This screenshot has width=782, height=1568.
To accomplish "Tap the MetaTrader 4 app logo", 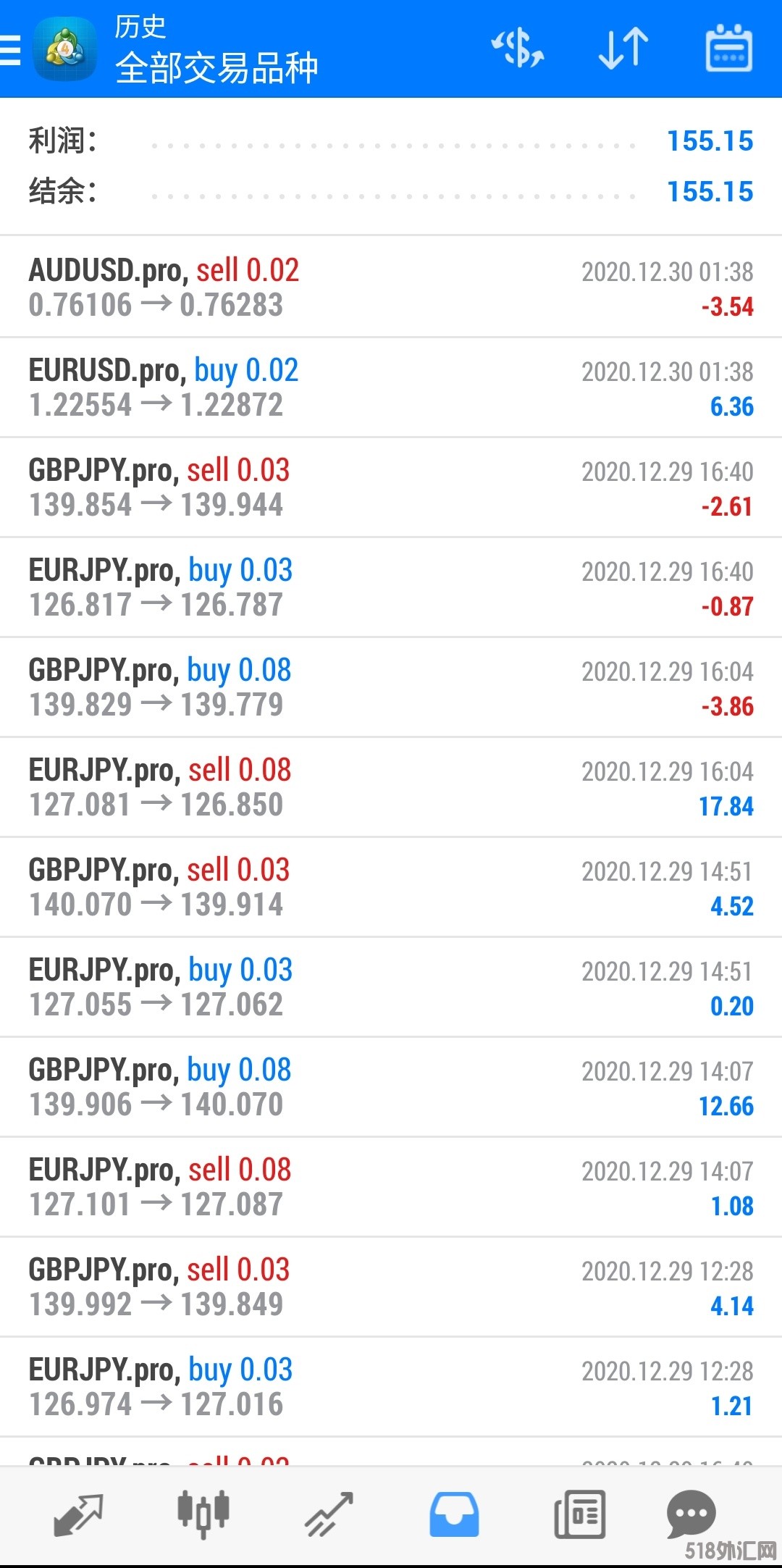I will click(x=65, y=49).
